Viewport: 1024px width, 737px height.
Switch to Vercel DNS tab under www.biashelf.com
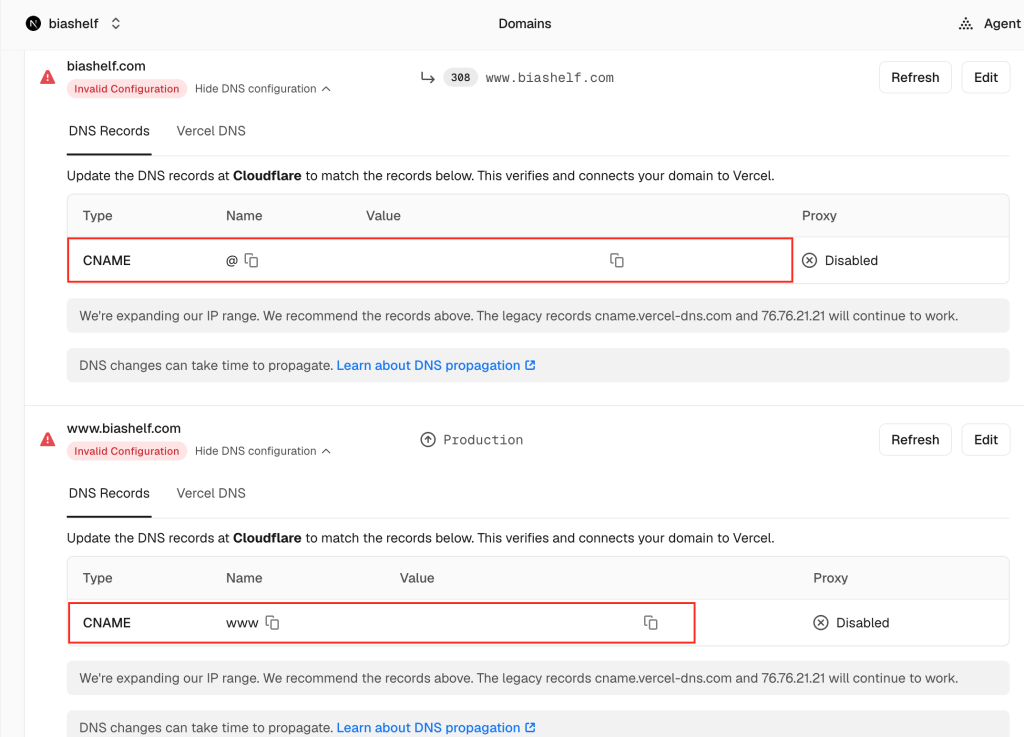(x=211, y=494)
